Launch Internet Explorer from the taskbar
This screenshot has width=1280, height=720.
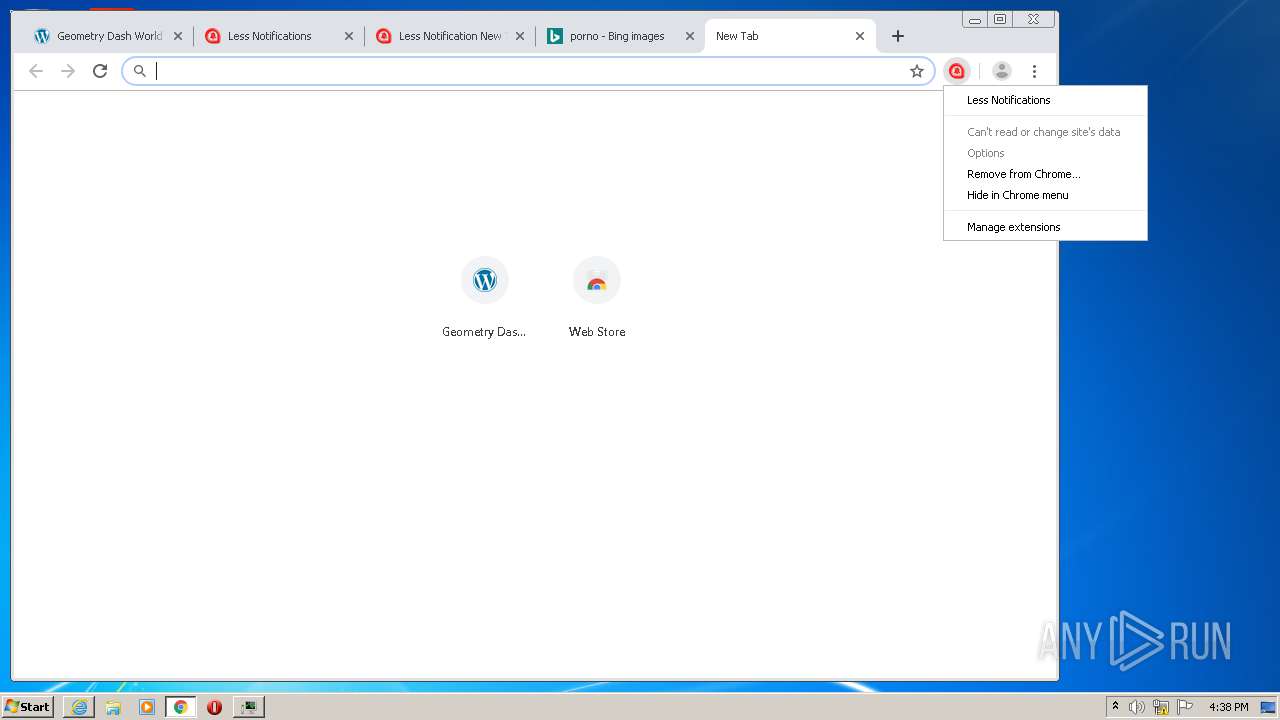[79, 707]
